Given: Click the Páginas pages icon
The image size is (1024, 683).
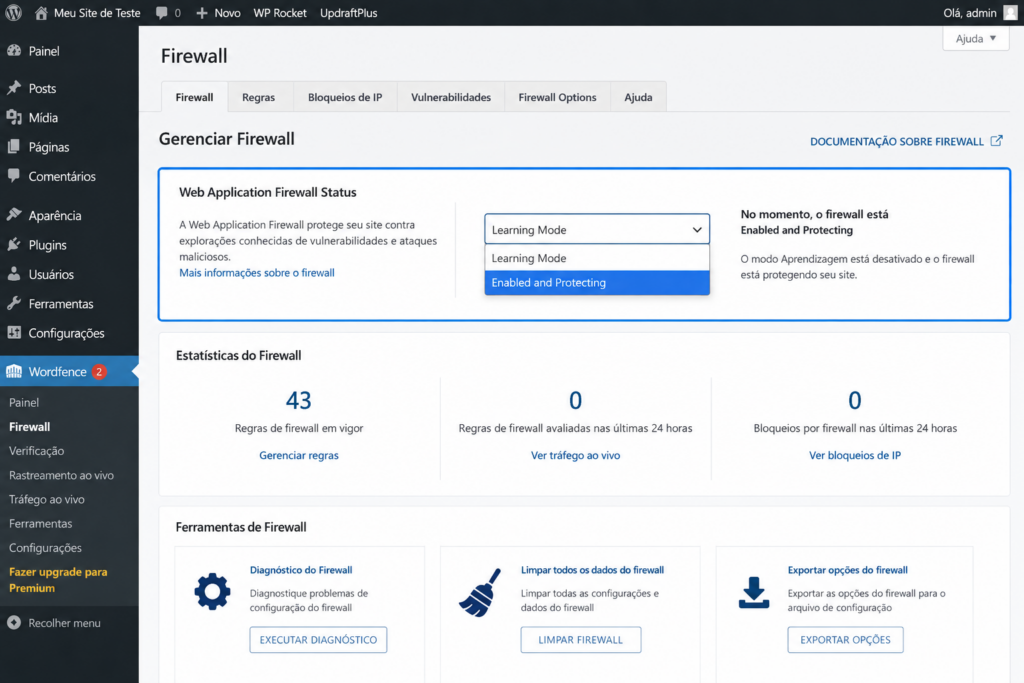Looking at the screenshot, I should point(14,147).
